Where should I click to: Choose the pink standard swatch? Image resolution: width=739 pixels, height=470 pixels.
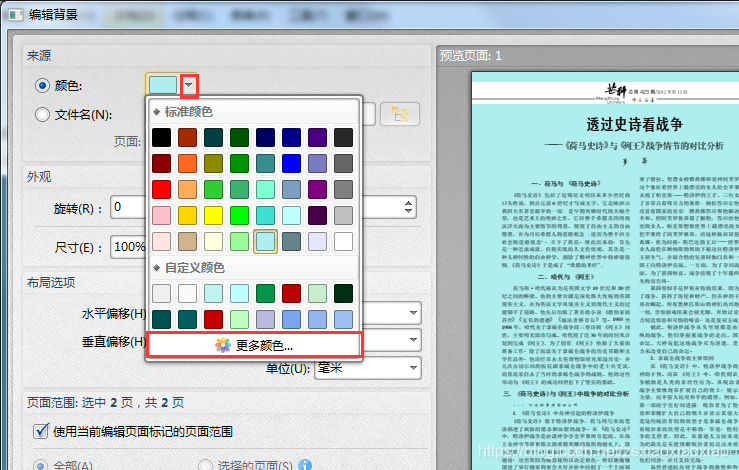tap(162, 215)
